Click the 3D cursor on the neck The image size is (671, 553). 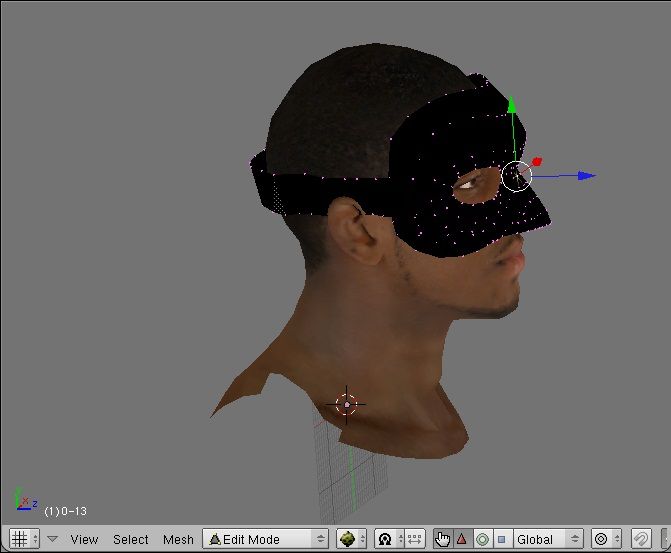coord(347,404)
